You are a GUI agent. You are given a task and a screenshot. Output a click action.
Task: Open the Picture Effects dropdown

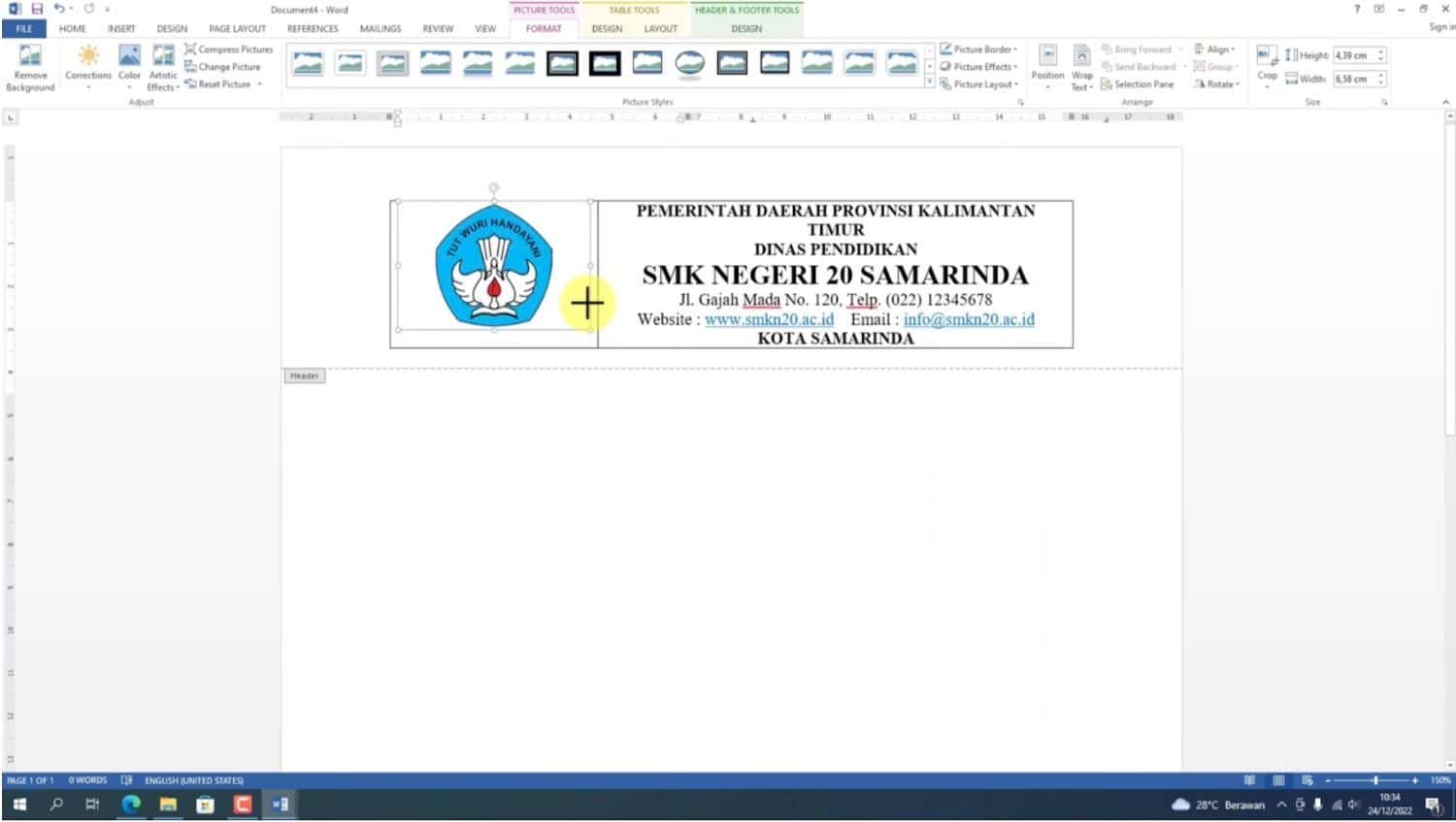(978, 67)
